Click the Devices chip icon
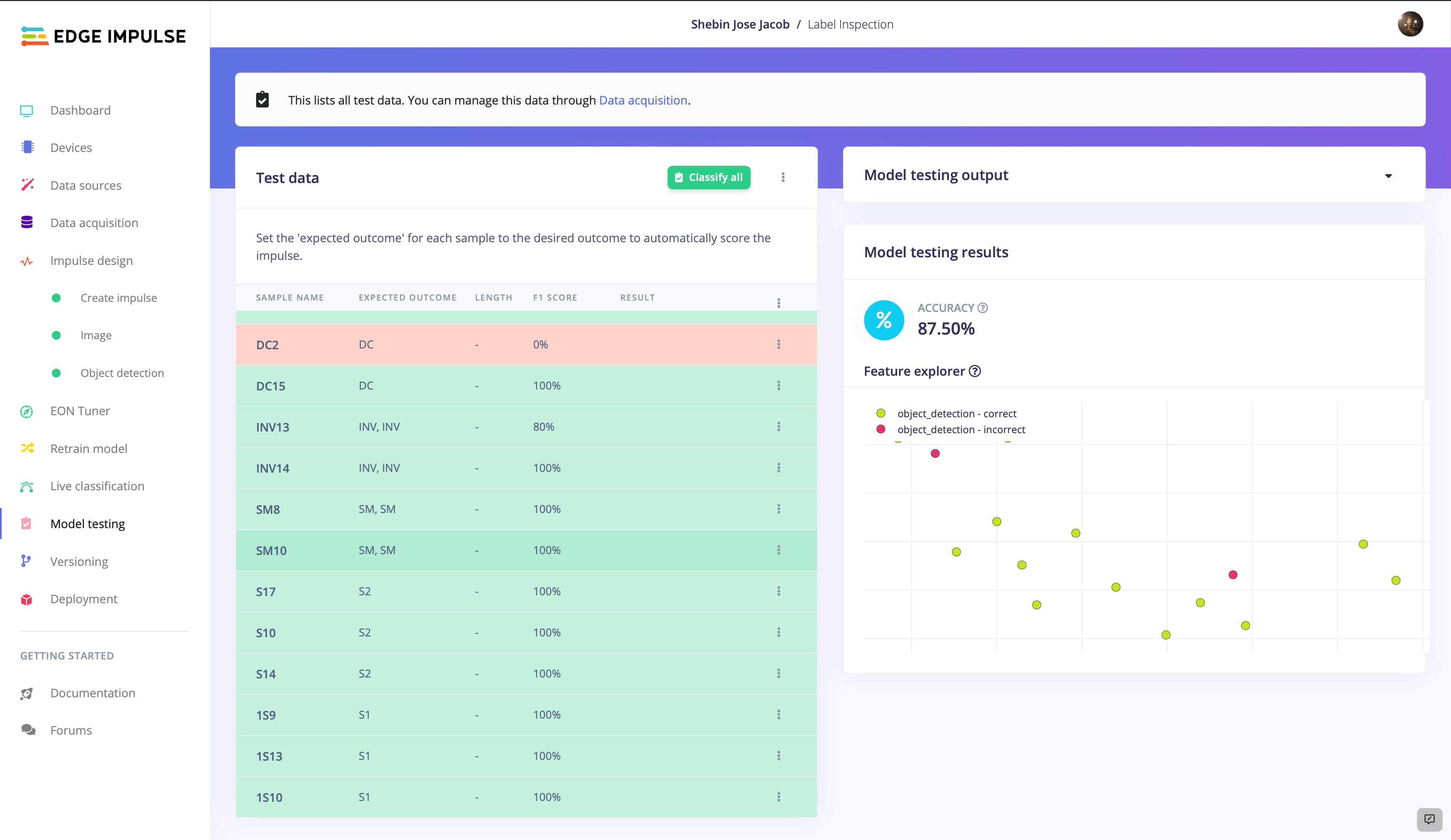Viewport: 1451px width, 840px height. click(27, 147)
